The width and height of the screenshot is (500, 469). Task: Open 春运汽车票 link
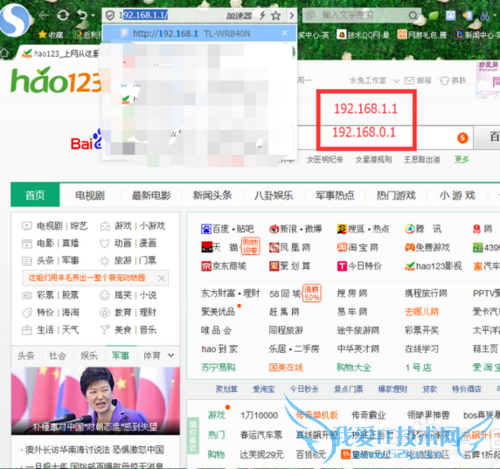point(261,435)
